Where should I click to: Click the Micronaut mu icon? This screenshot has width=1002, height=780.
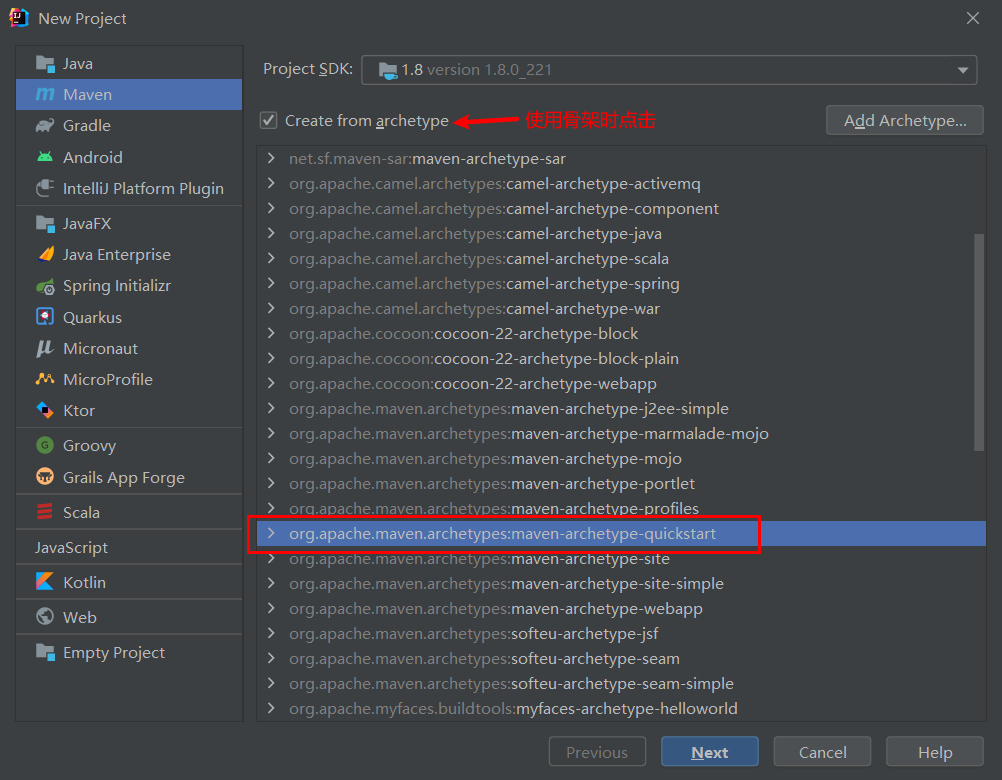[x=45, y=349]
